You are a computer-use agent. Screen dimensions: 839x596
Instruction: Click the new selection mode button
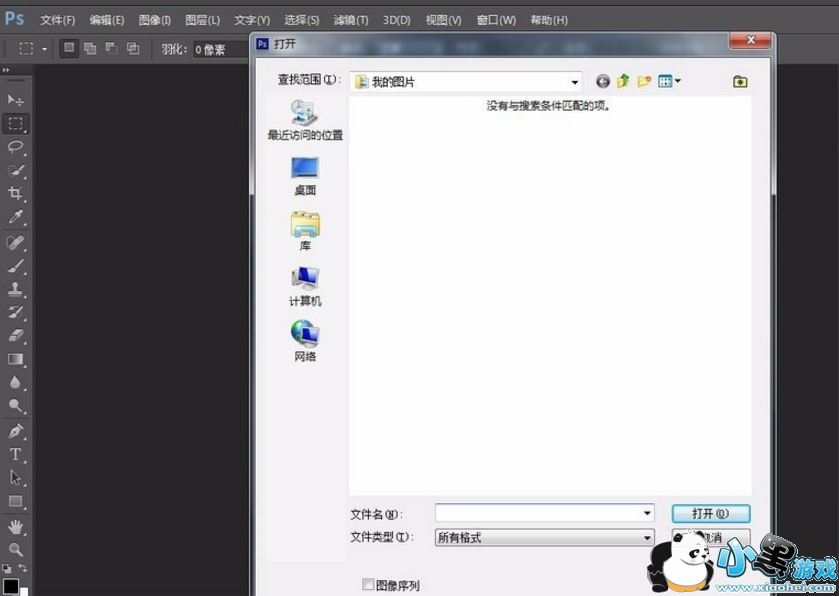pos(69,48)
